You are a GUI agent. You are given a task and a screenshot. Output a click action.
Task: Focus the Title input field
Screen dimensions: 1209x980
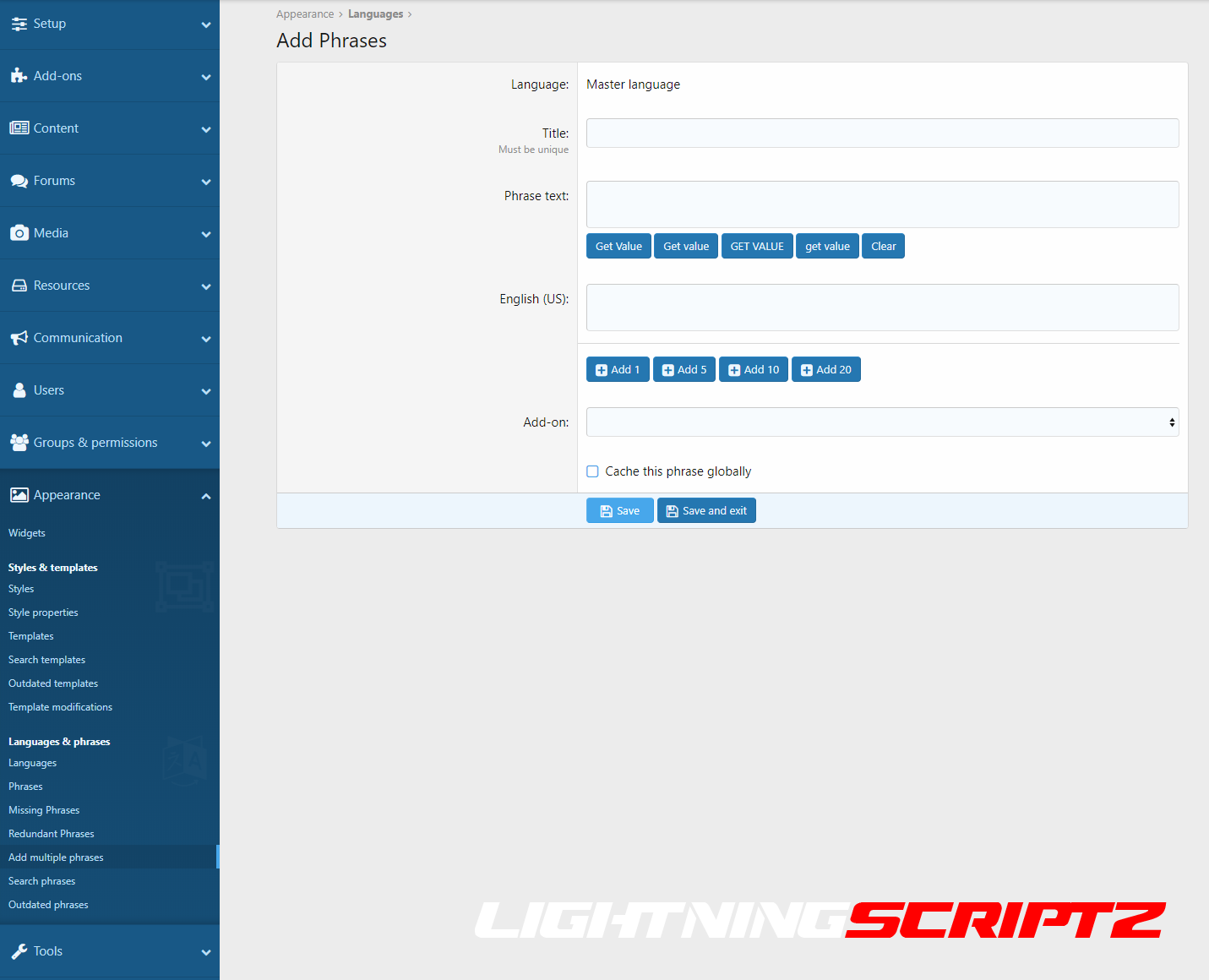click(x=882, y=133)
